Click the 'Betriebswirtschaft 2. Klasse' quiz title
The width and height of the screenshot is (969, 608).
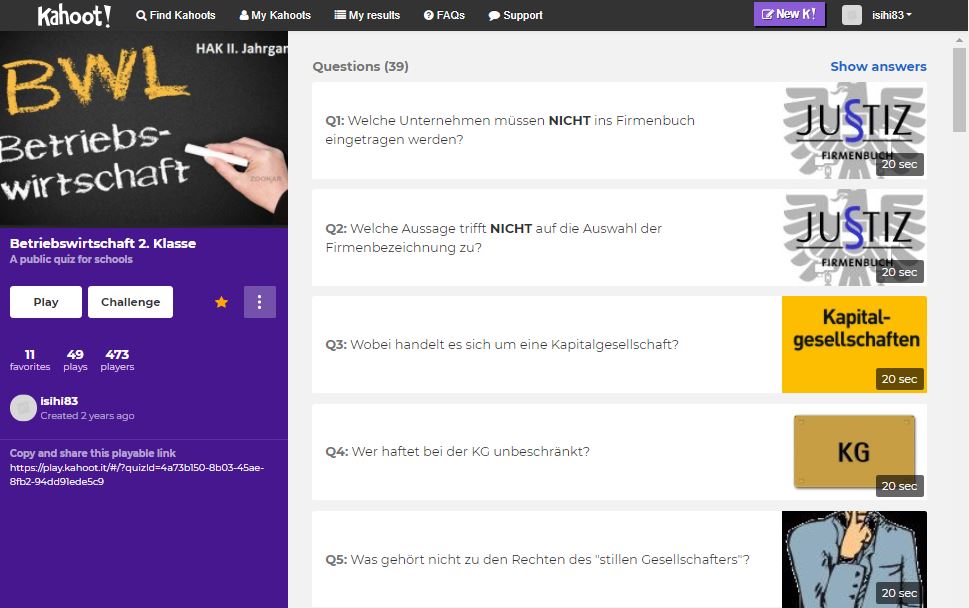pyautogui.click(x=103, y=243)
